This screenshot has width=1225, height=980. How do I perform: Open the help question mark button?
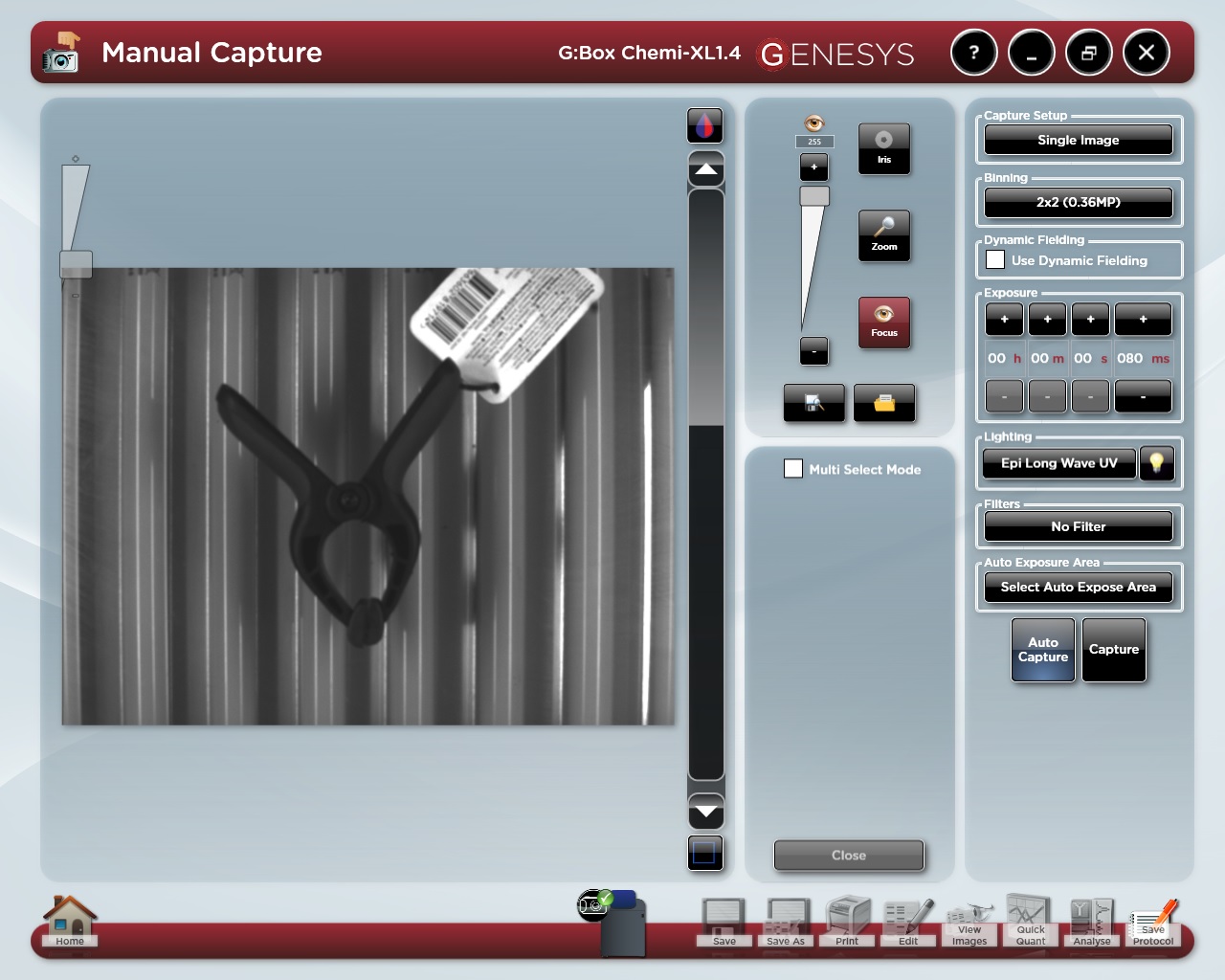click(x=974, y=53)
